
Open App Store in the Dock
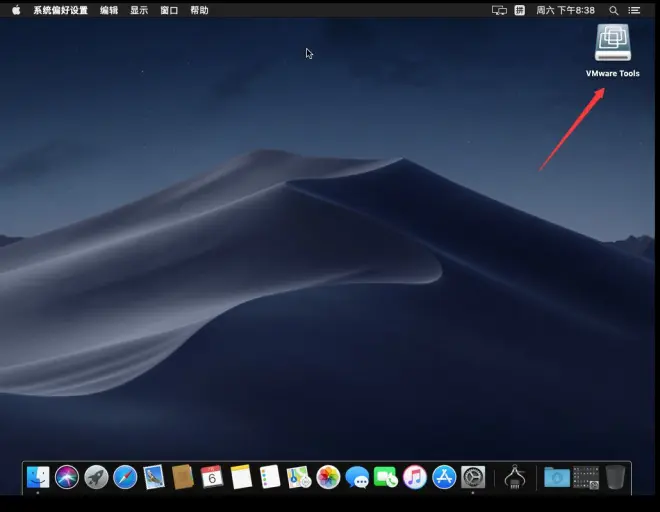pyautogui.click(x=444, y=477)
